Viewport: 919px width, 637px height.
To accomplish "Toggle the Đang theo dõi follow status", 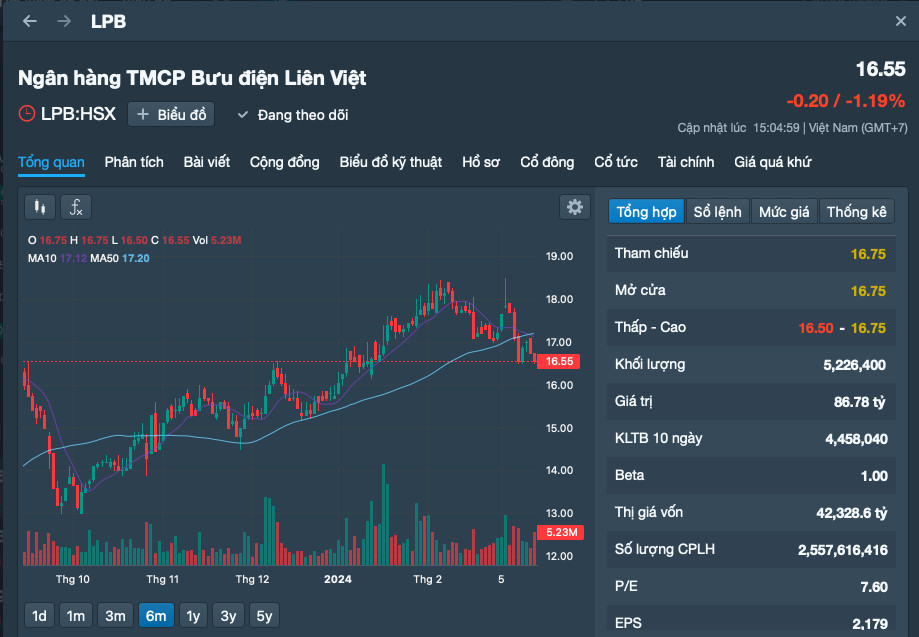I will pyautogui.click(x=292, y=115).
